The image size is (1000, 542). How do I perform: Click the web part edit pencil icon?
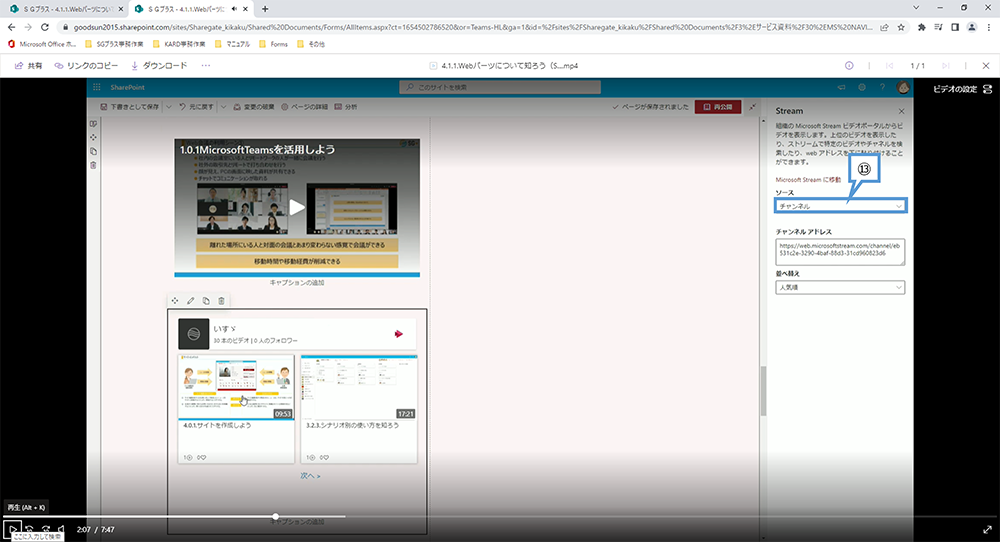[x=190, y=300]
